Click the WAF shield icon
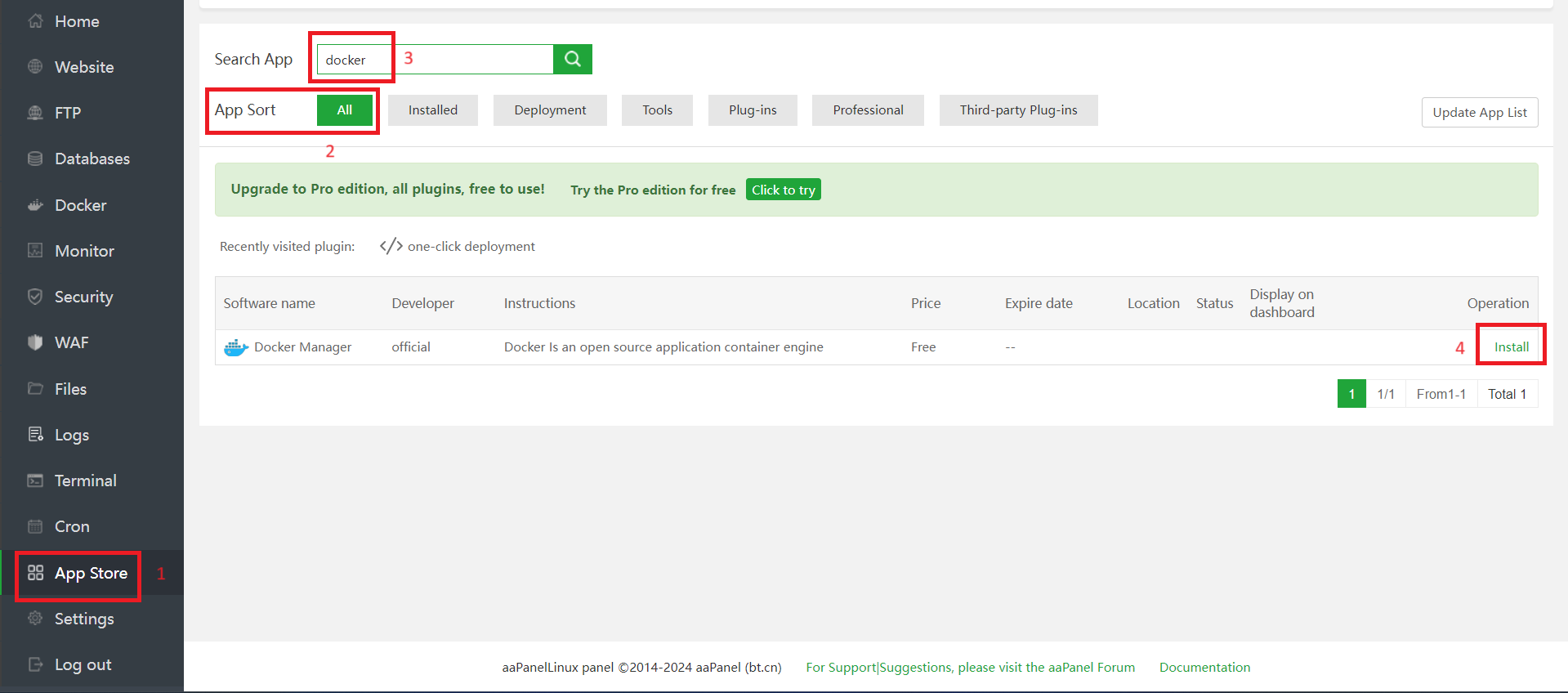The height and width of the screenshot is (693, 1568). click(x=35, y=342)
